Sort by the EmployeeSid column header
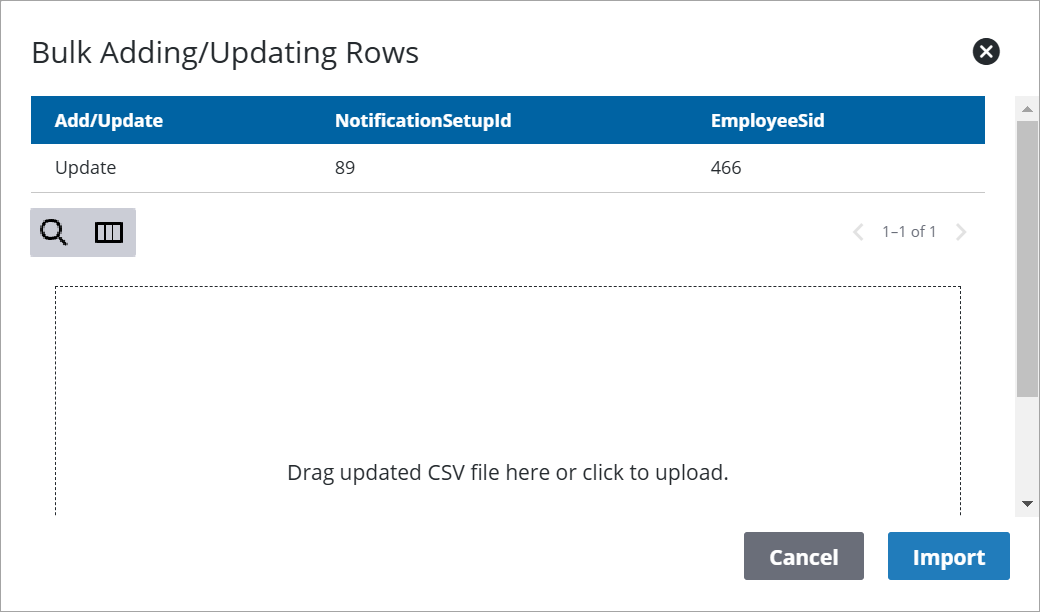 pos(767,121)
